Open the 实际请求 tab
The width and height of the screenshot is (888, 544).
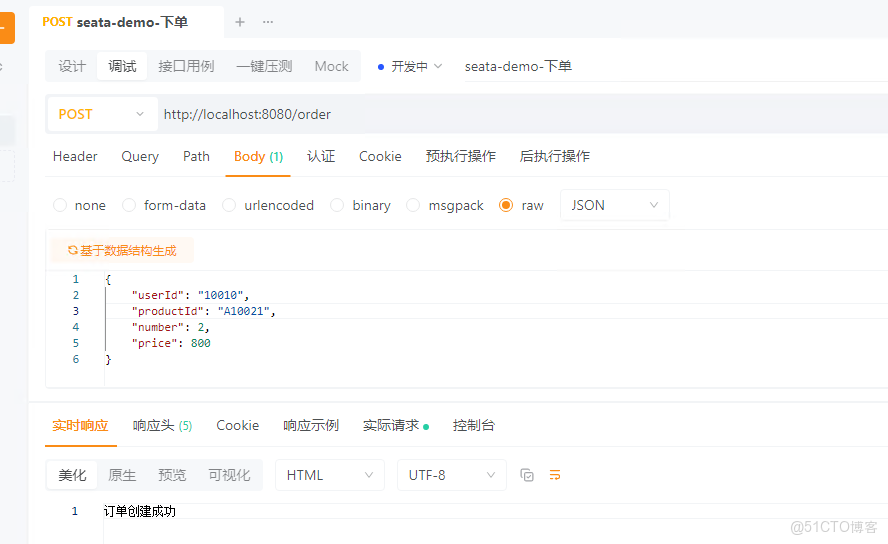click(395, 426)
